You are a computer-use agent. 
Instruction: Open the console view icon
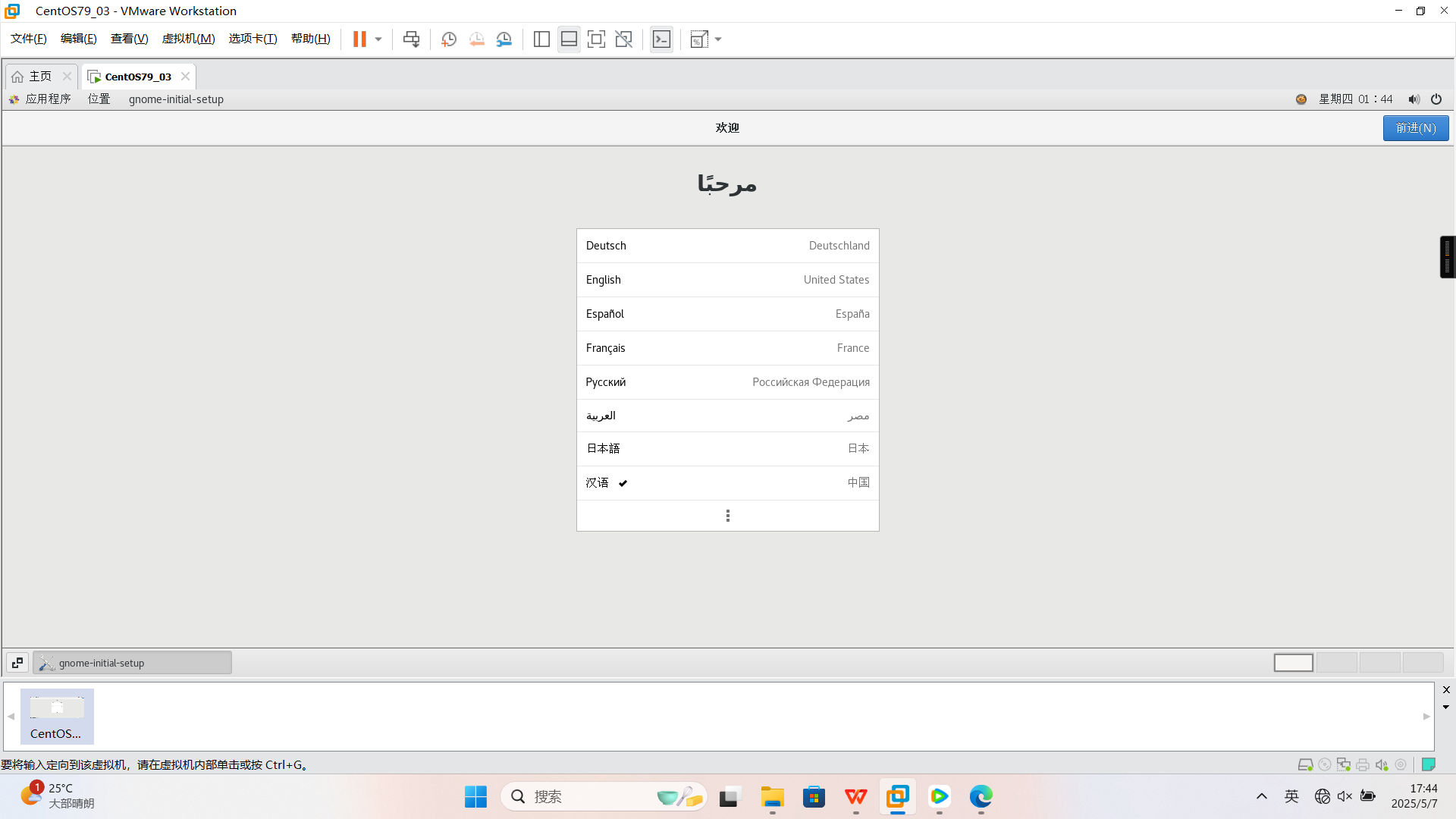(x=661, y=39)
